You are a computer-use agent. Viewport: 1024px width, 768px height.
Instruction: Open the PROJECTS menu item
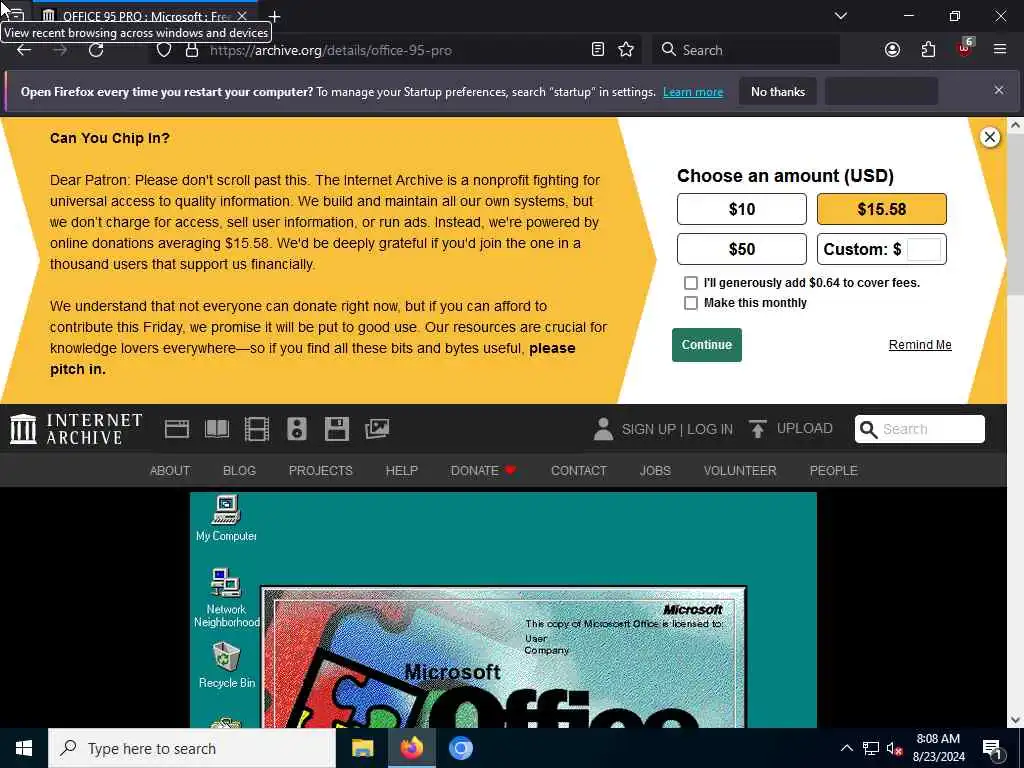(321, 471)
